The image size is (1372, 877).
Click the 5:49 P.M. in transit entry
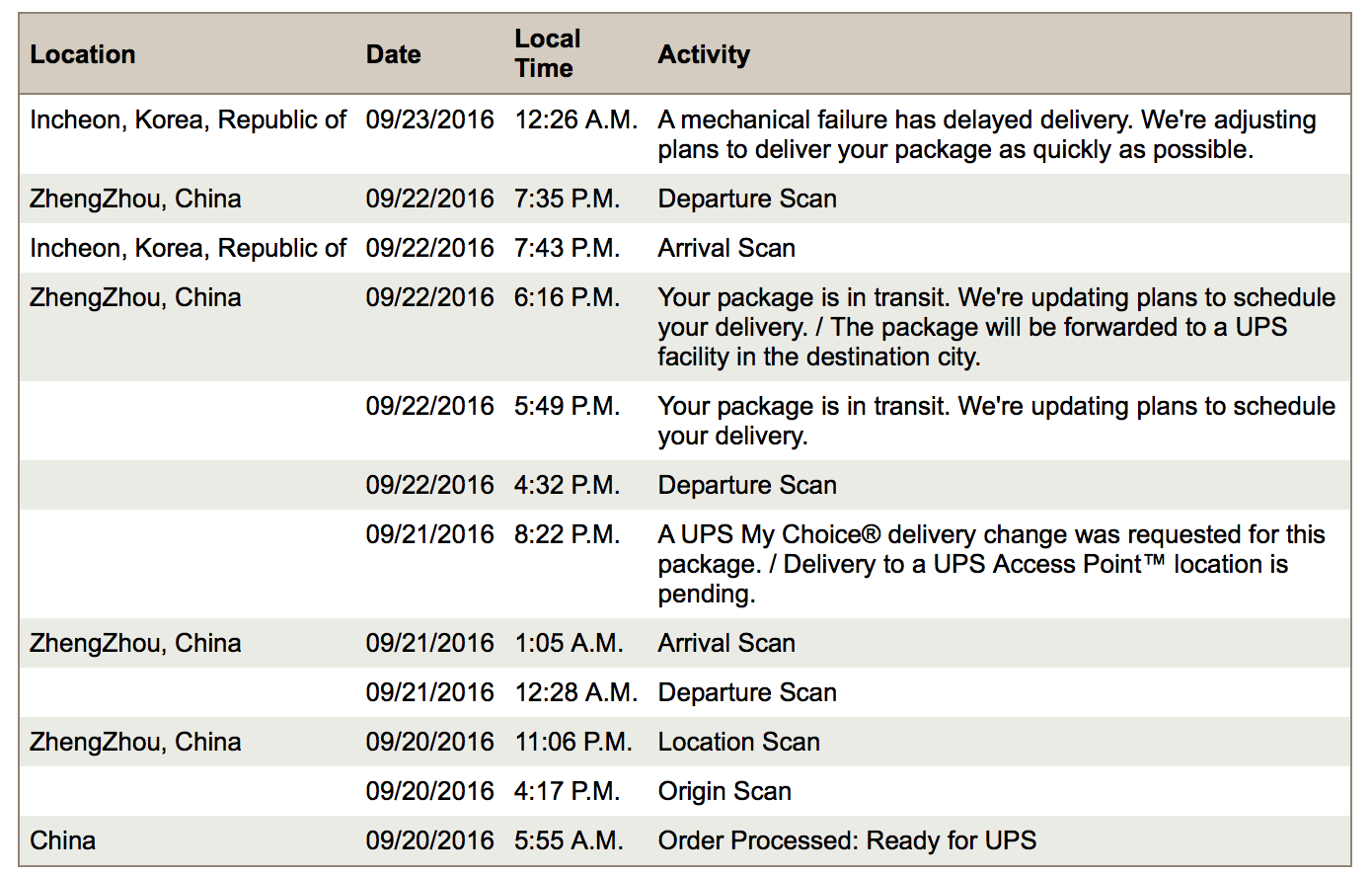997,421
